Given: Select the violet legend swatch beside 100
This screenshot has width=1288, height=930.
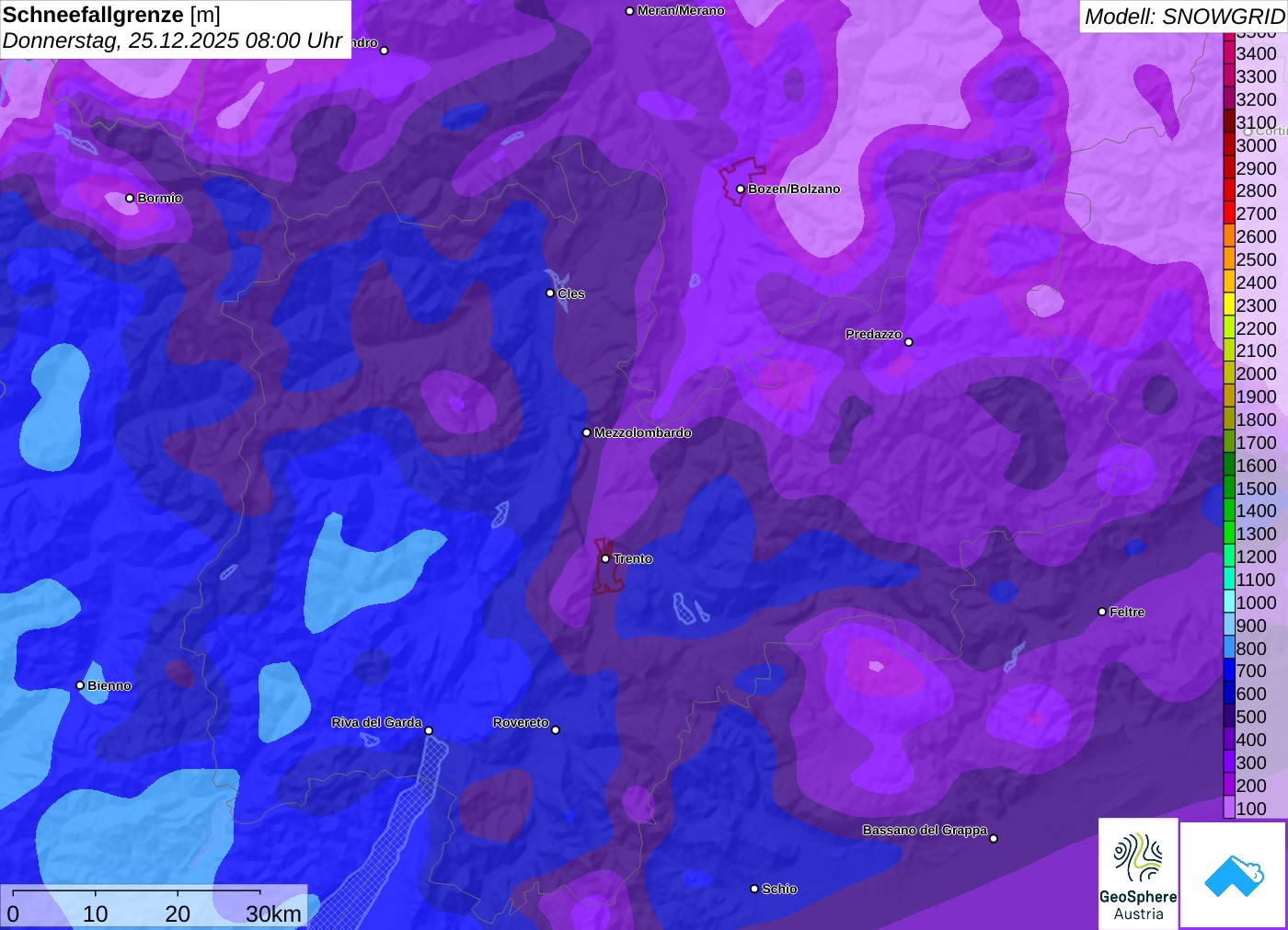Looking at the screenshot, I should pyautogui.click(x=1229, y=808).
